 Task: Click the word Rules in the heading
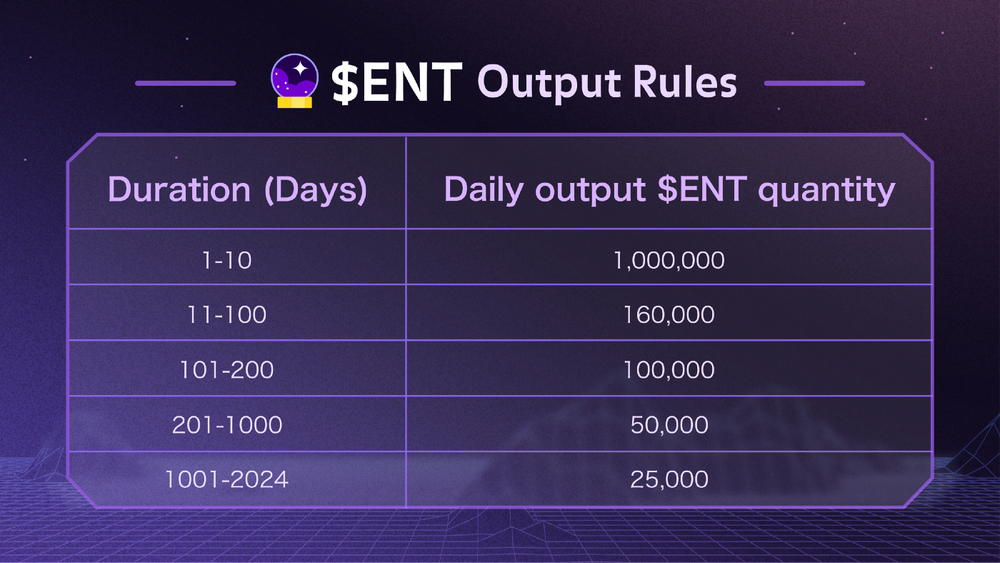(684, 83)
